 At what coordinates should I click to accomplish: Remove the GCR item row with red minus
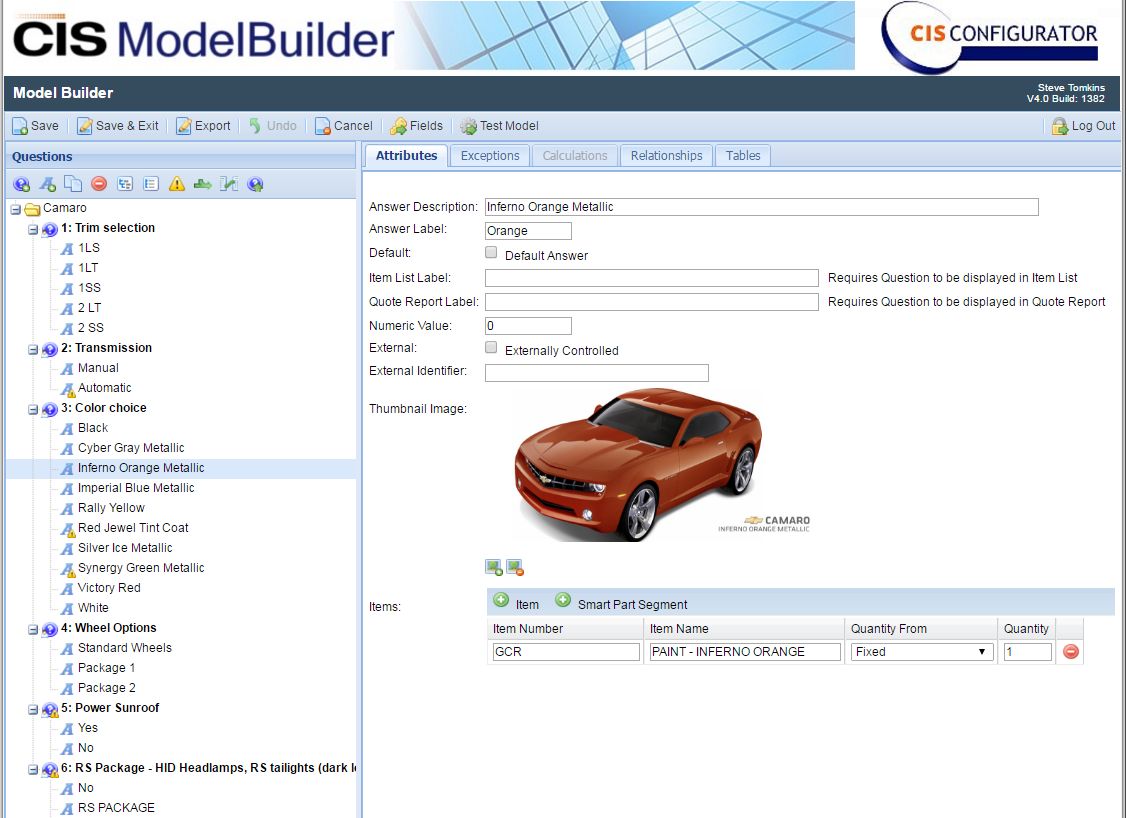1071,652
